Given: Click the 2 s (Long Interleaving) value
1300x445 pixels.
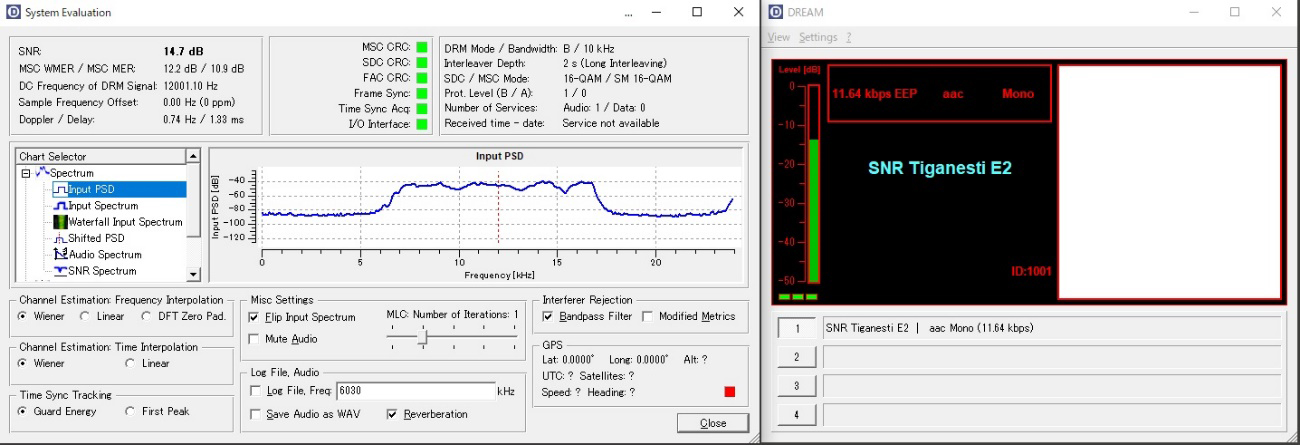Looking at the screenshot, I should (615, 63).
